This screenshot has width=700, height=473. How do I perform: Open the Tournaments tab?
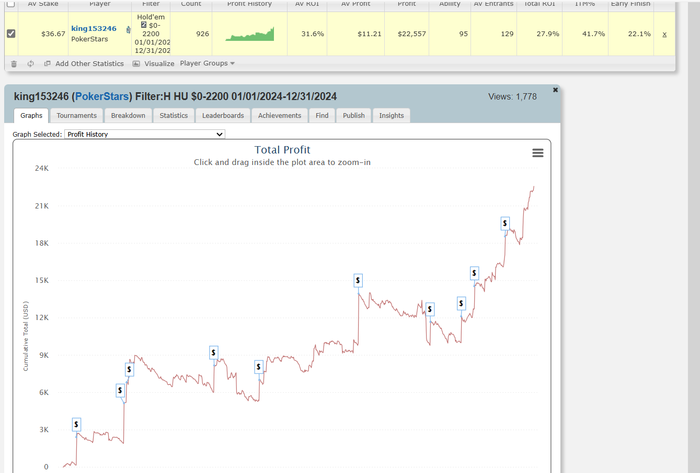tap(77, 115)
